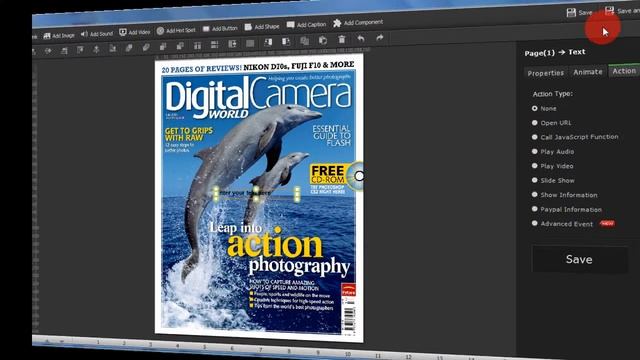Open the Animate tab
This screenshot has width=640, height=360.
click(588, 72)
